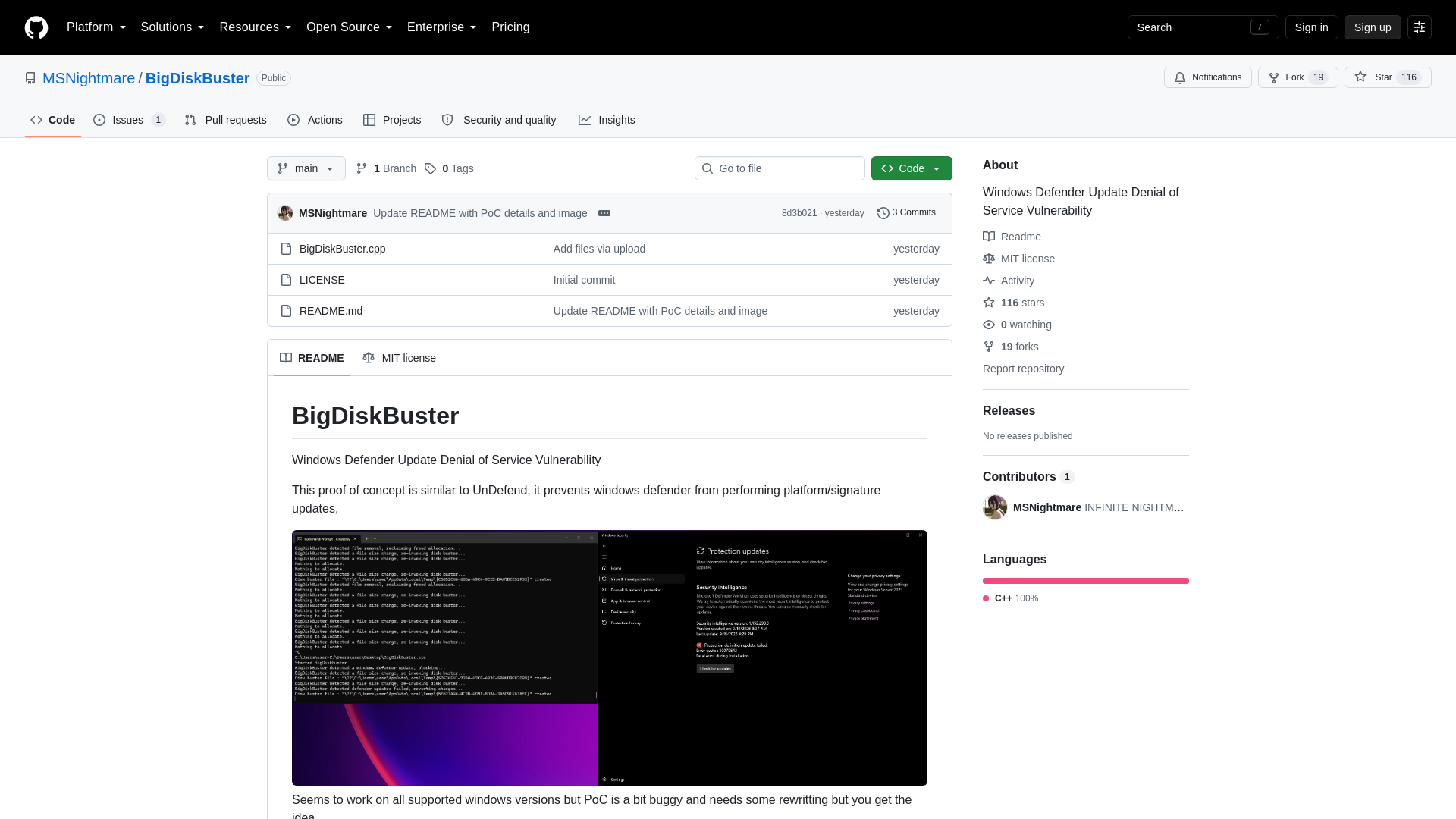Viewport: 1456px width, 819px height.
Task: Click the Notifications bell button
Action: [x=1207, y=77]
